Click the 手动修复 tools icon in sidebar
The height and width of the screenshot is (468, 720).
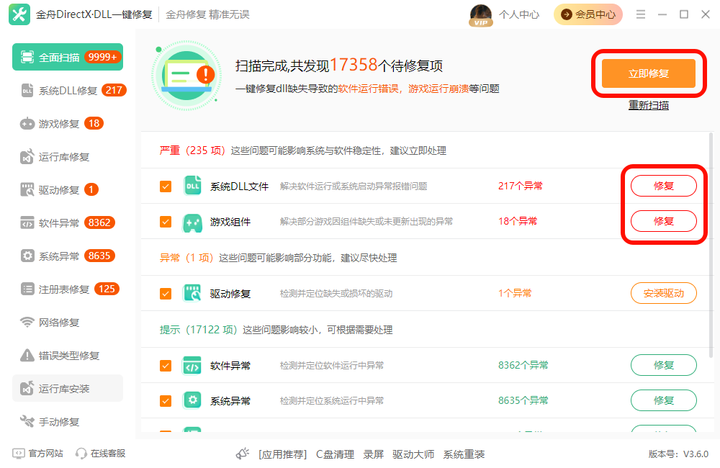(x=27, y=422)
